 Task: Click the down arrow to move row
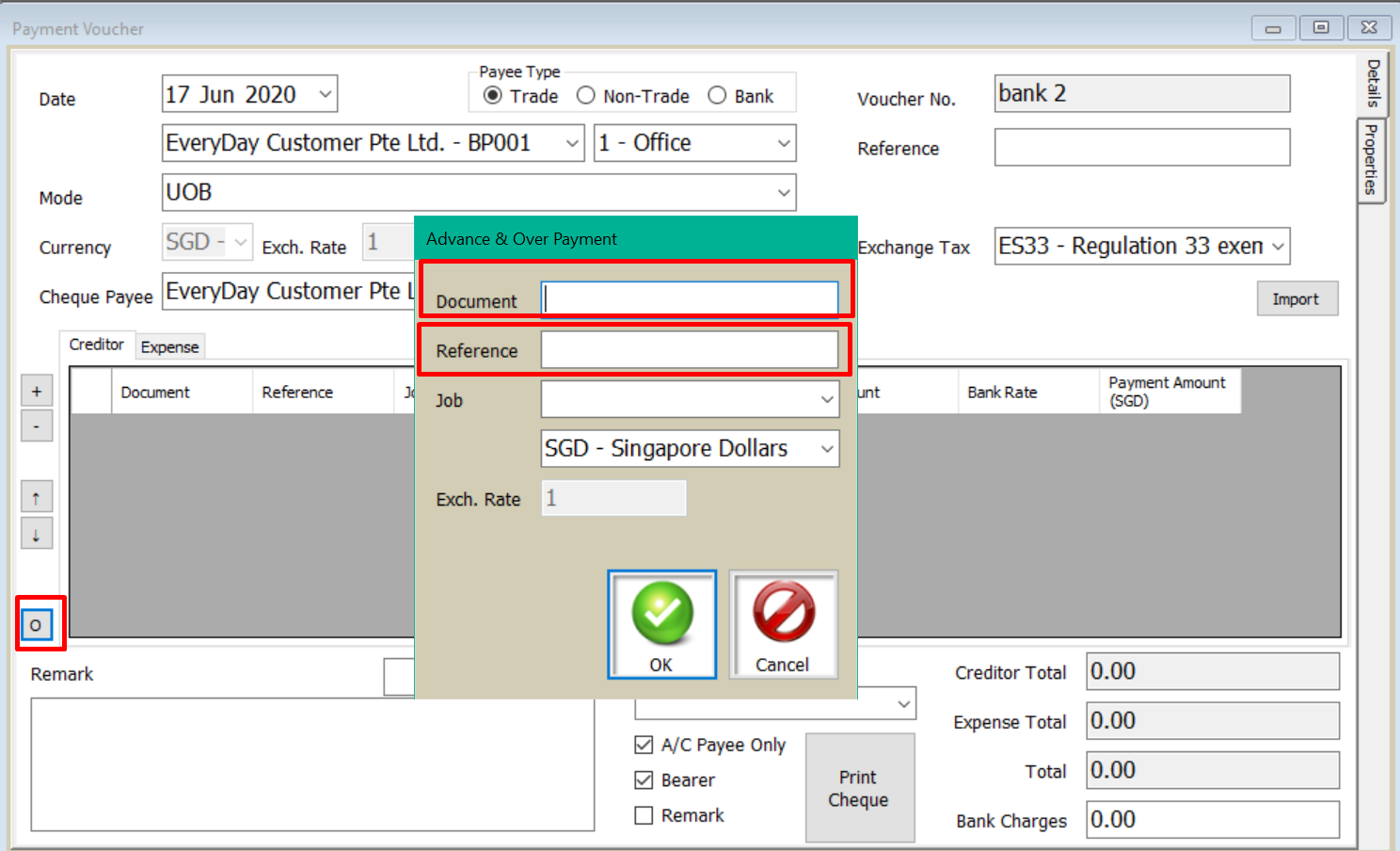click(x=37, y=534)
